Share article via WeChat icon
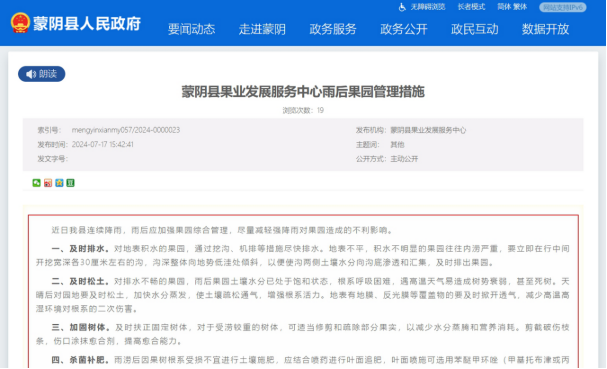 [x=36, y=183]
